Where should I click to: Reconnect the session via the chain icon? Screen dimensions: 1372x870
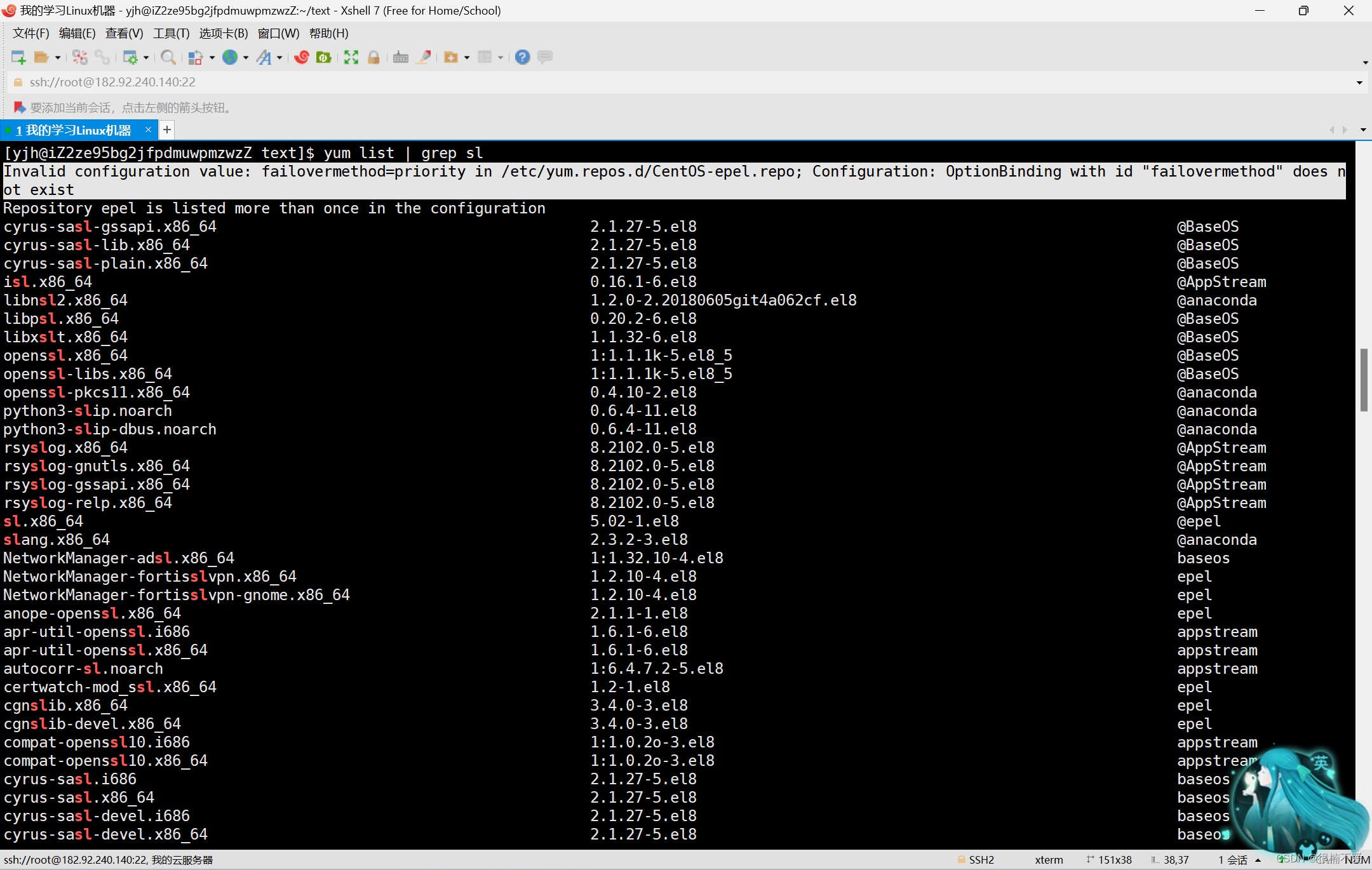point(102,57)
